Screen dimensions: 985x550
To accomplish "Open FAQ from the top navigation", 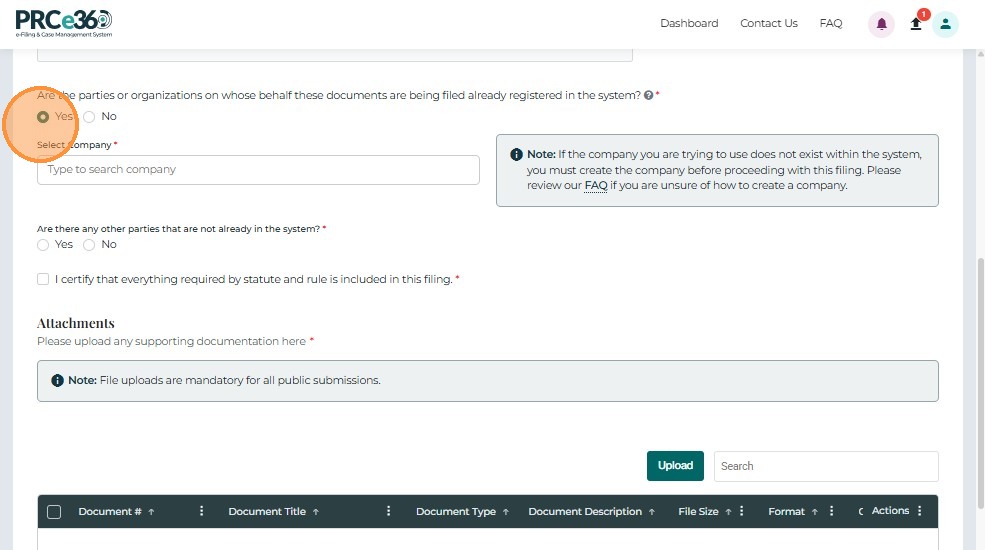I will [x=830, y=23].
